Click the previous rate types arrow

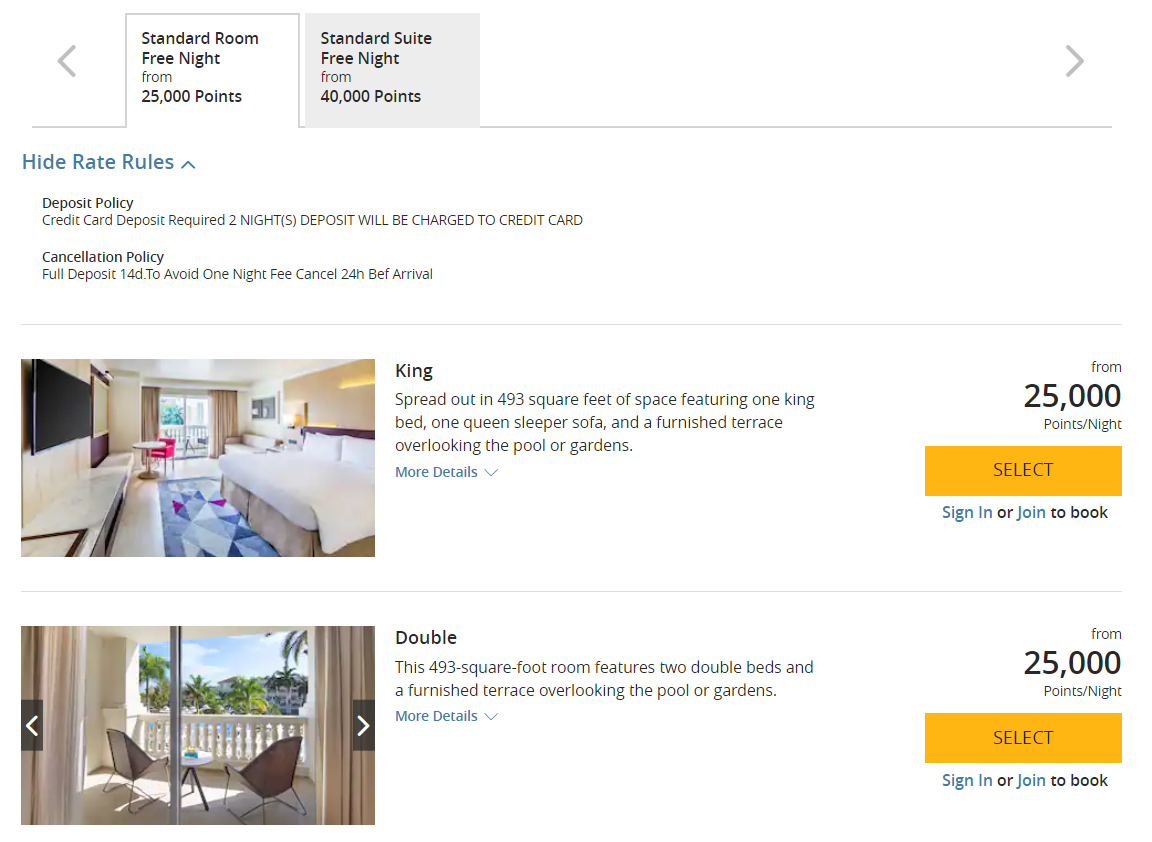click(67, 61)
